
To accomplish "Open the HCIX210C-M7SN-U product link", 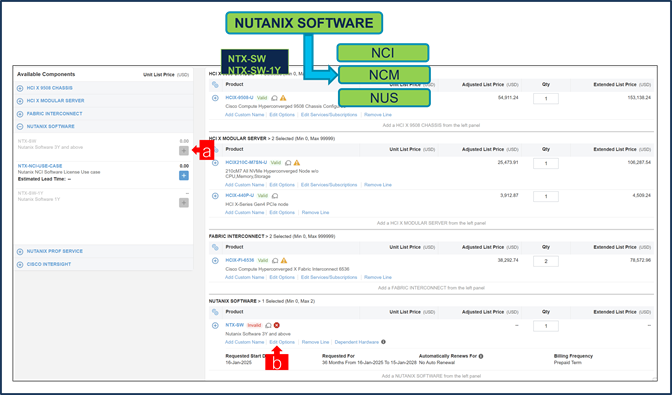I will click(246, 162).
